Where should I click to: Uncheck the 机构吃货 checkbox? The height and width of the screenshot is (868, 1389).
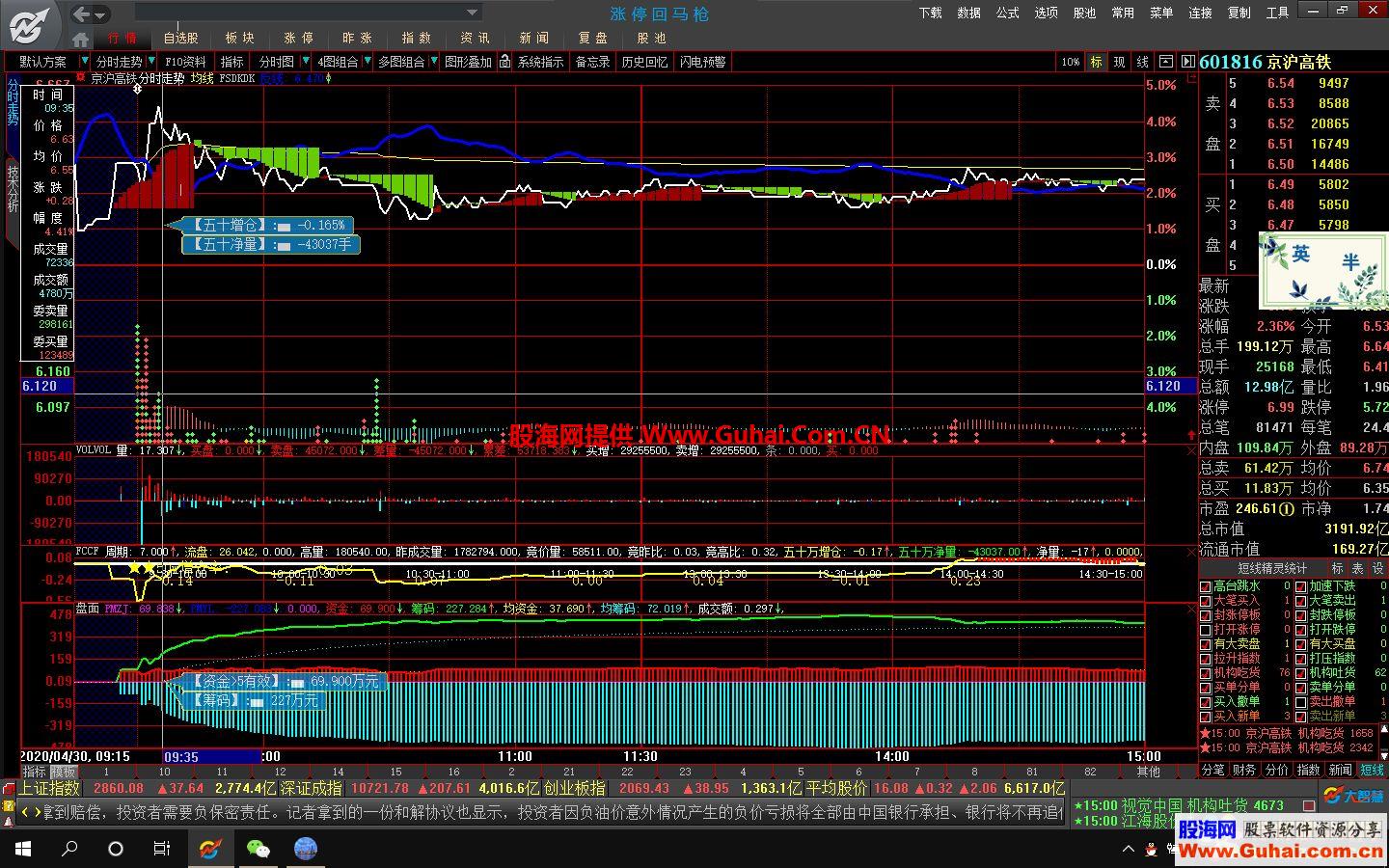1206,673
